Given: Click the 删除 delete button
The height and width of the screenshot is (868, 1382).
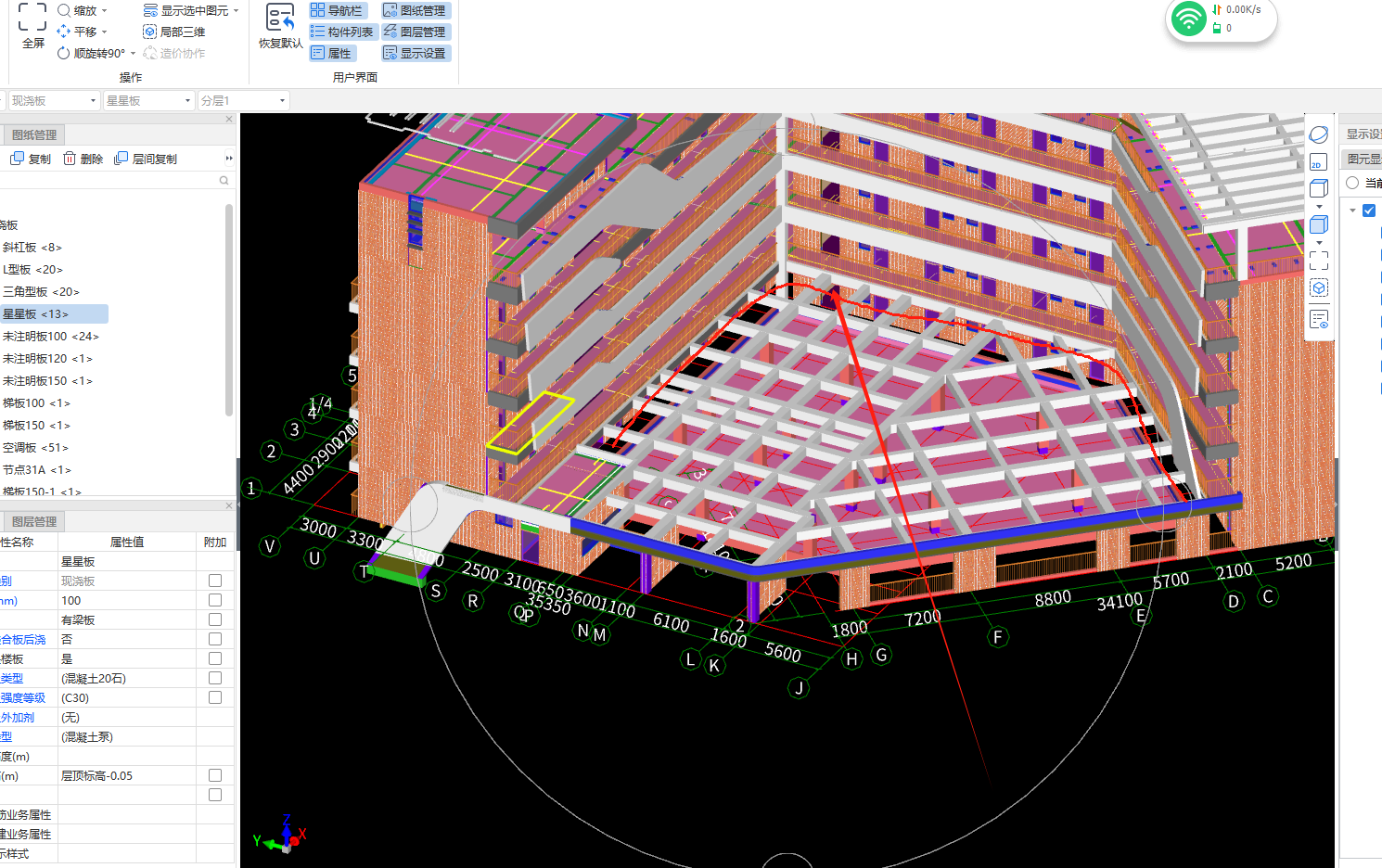Looking at the screenshot, I should pyautogui.click(x=83, y=159).
